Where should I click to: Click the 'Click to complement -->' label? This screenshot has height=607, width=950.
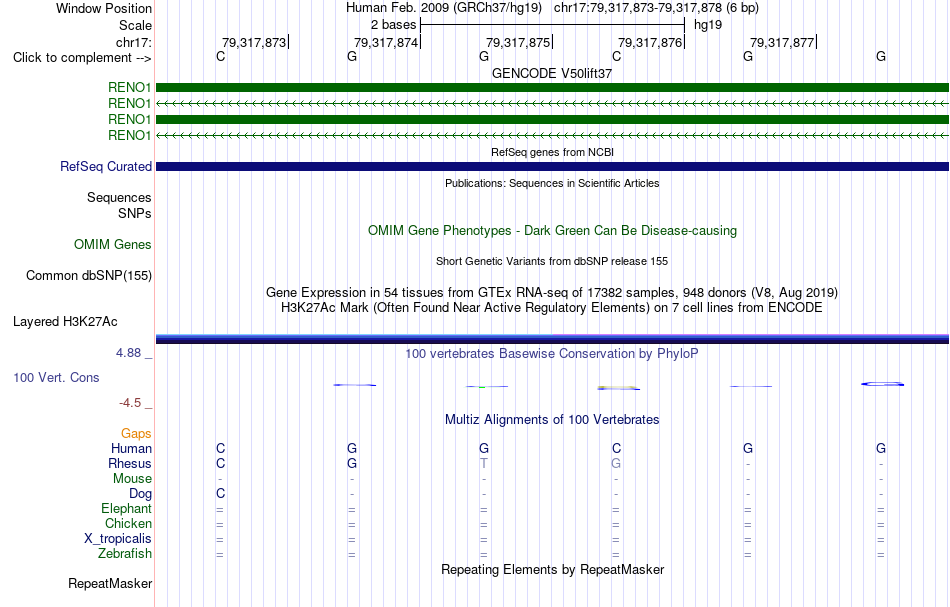click(x=82, y=58)
